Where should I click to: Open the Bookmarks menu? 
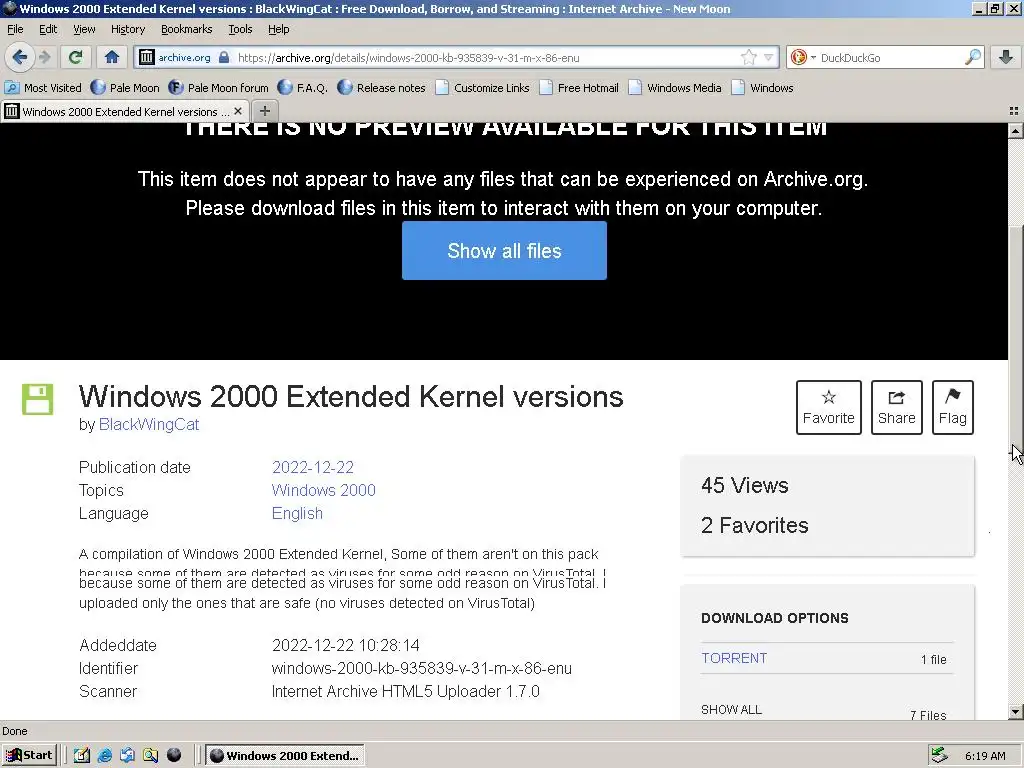(186, 29)
